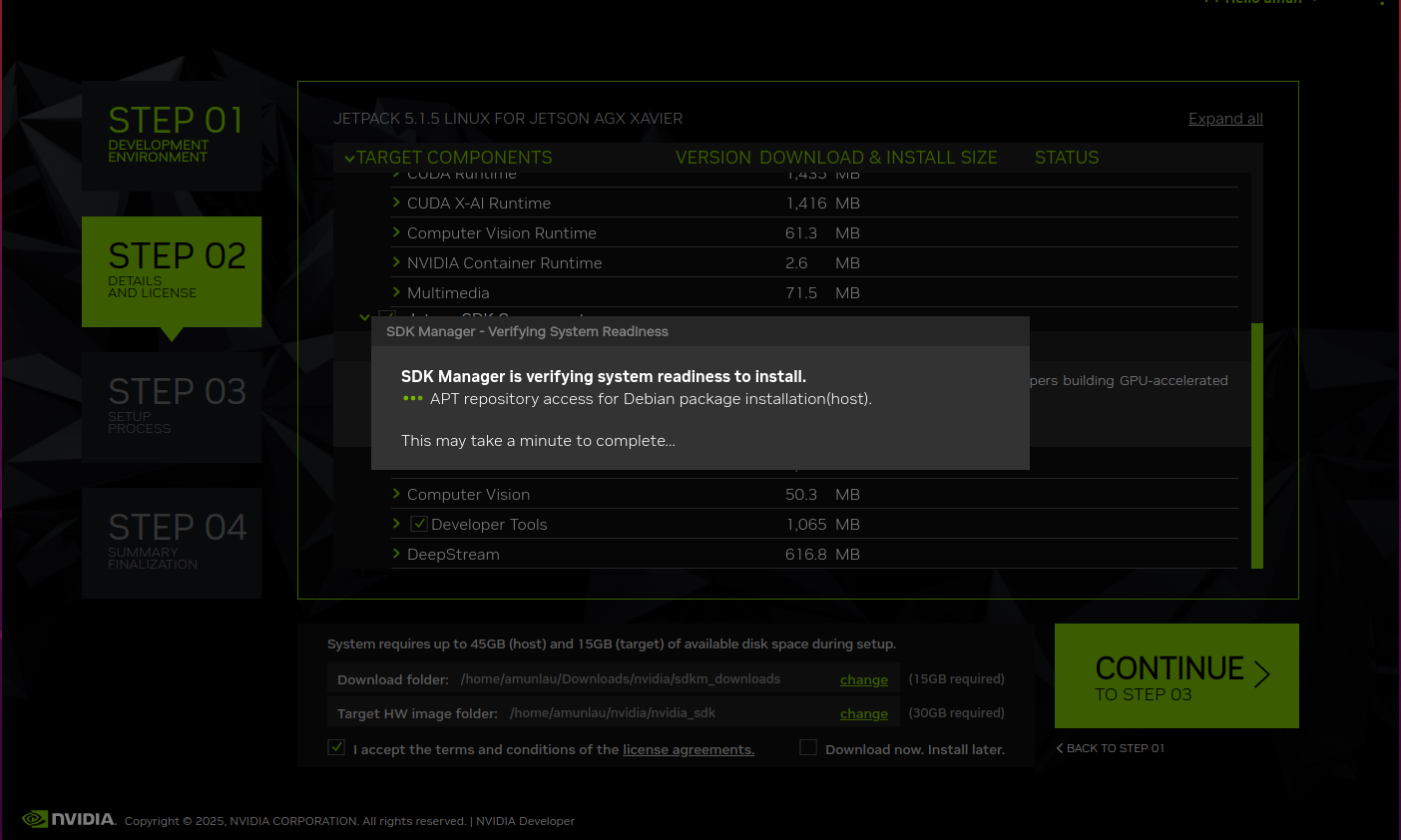Click the STATUS column header

point(1067,158)
